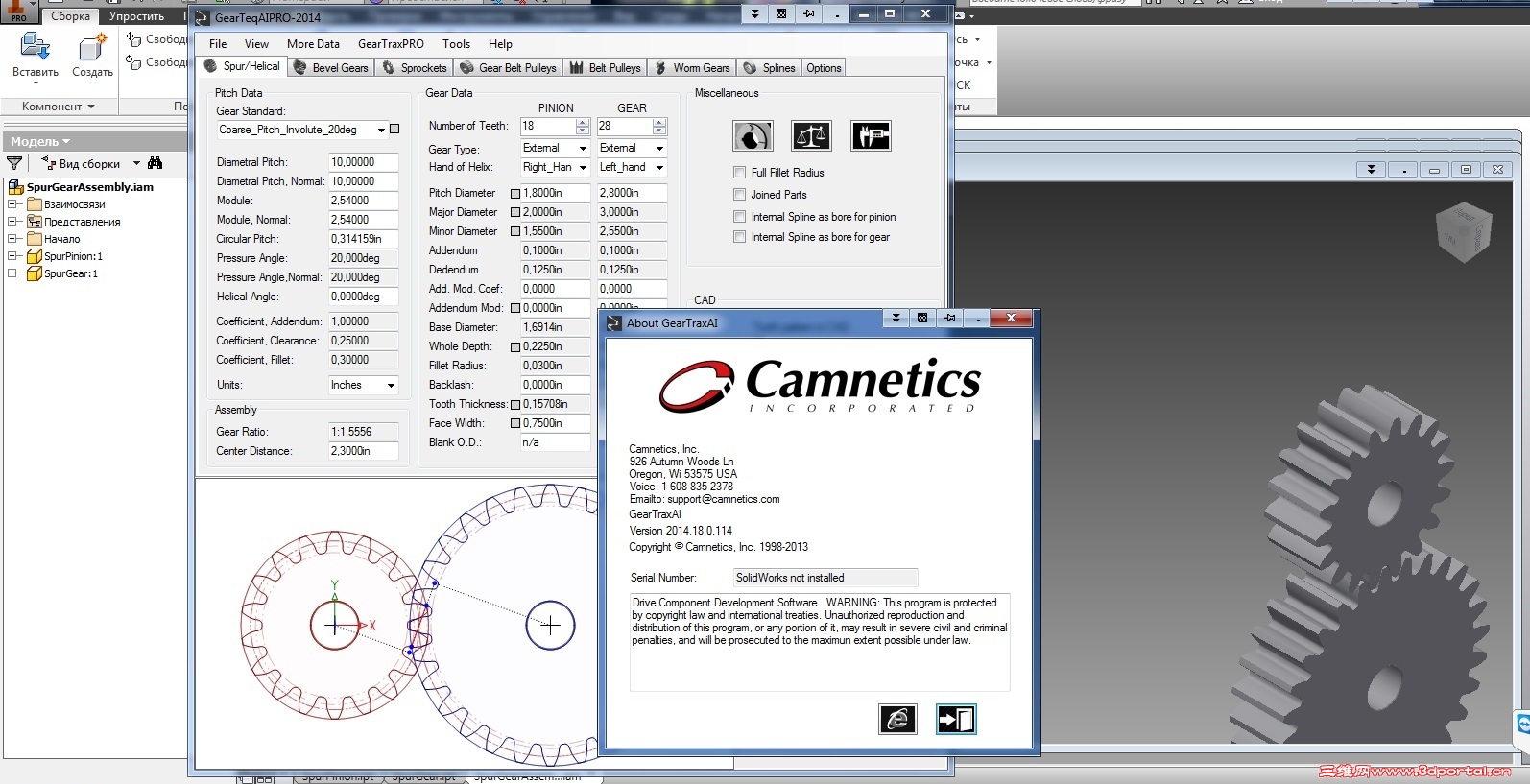Select the Упростить ribbon tab in Inventor
Screen dimensions: 1530x784
[136, 16]
